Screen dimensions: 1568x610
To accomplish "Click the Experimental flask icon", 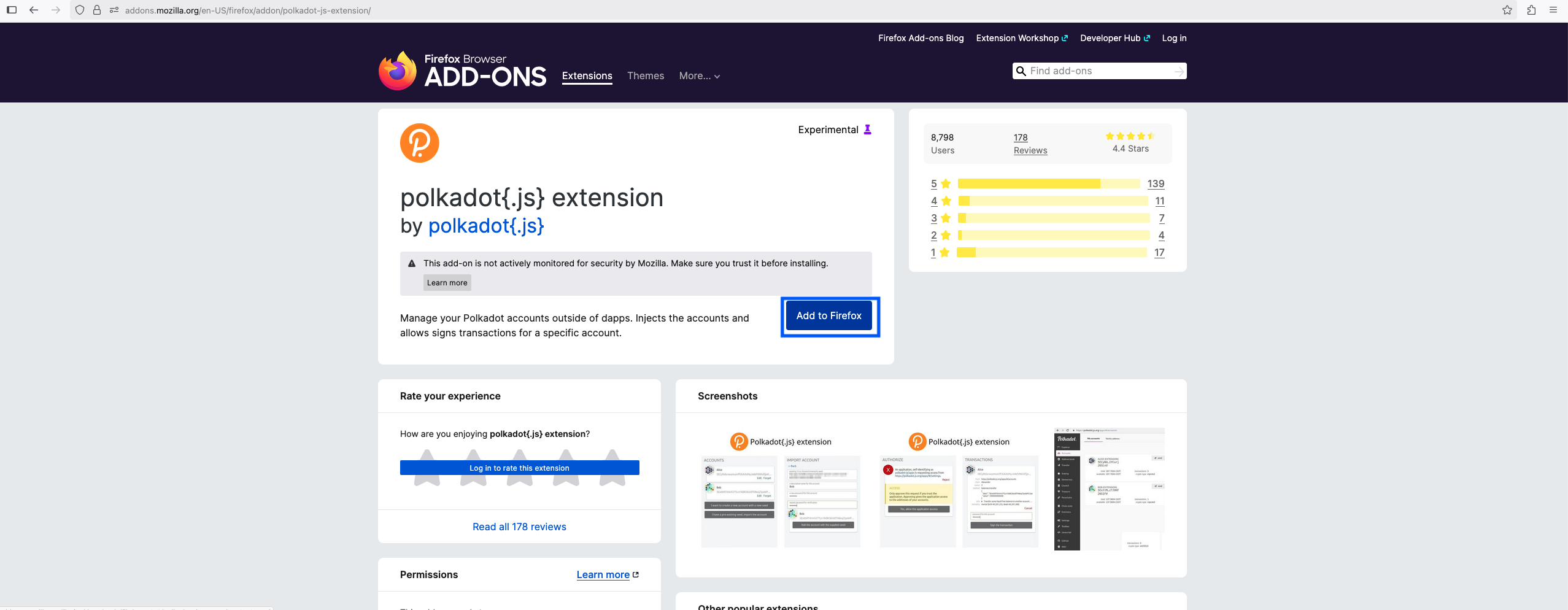I will tap(868, 129).
